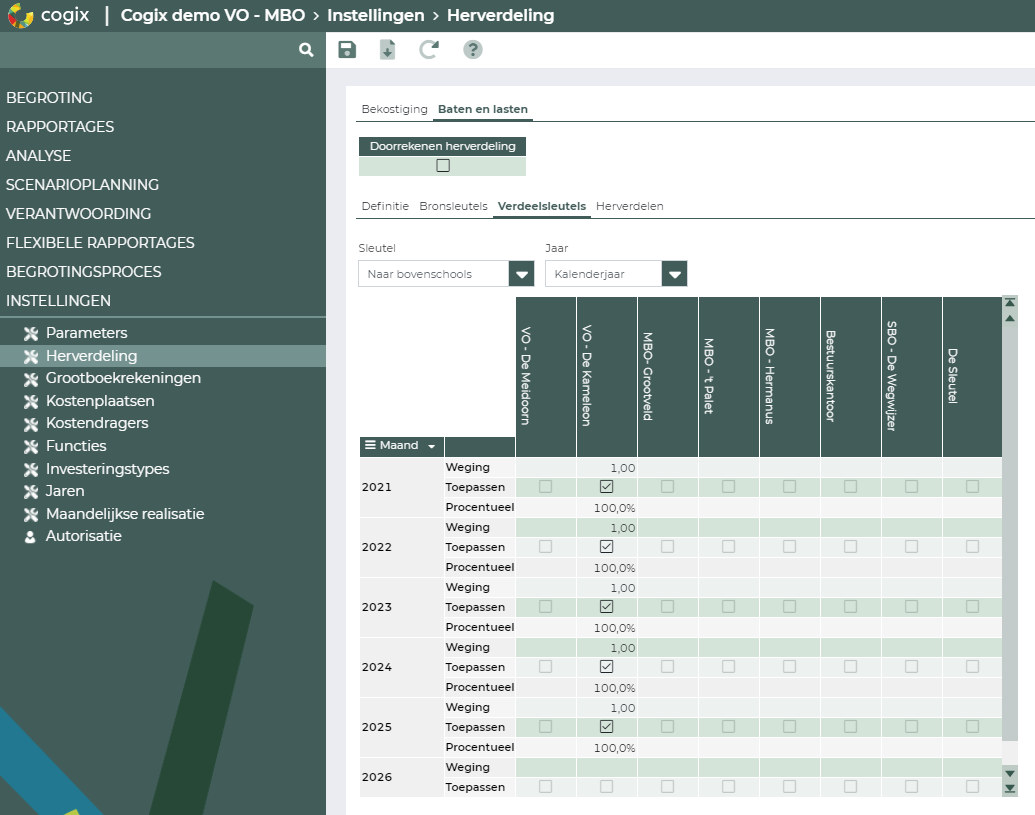Expand the BEGROTINGSPROCES menu section
The width and height of the screenshot is (1035, 815).
point(84,272)
